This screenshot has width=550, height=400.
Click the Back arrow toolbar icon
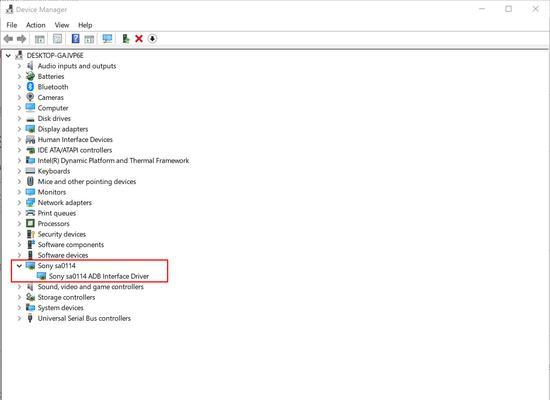[x=8, y=39]
